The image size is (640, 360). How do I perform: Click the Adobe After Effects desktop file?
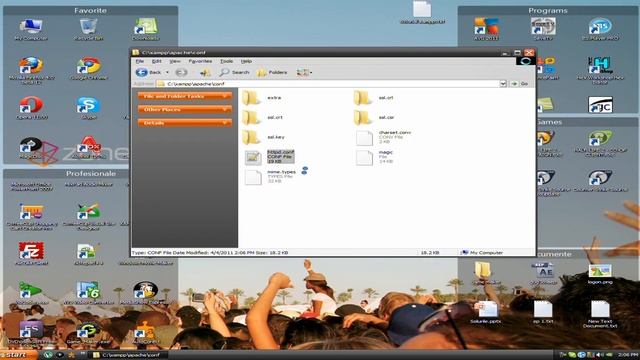[x=543, y=273]
